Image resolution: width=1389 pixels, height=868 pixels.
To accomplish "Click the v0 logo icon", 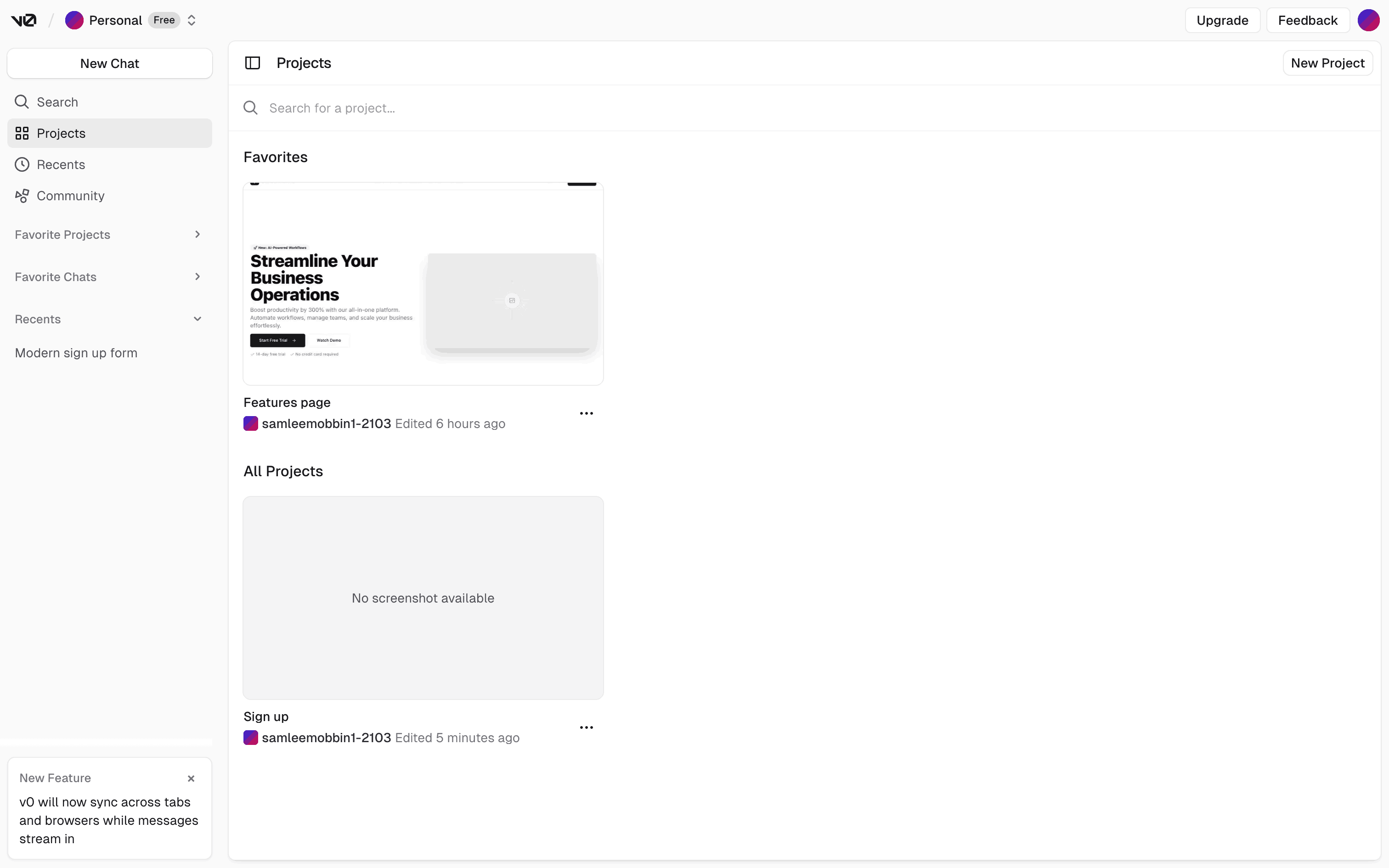I will 23,21.
